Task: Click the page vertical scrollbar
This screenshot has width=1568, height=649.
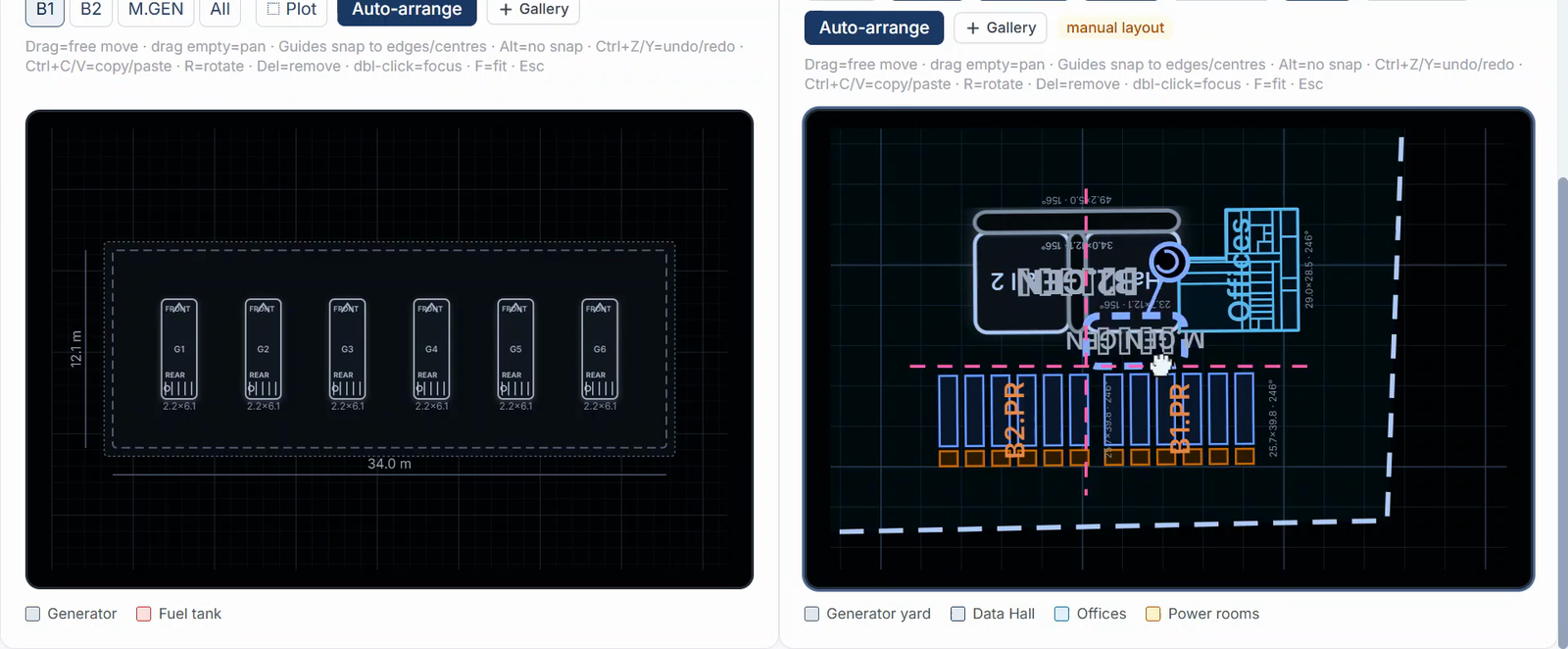Action: coord(1562,412)
